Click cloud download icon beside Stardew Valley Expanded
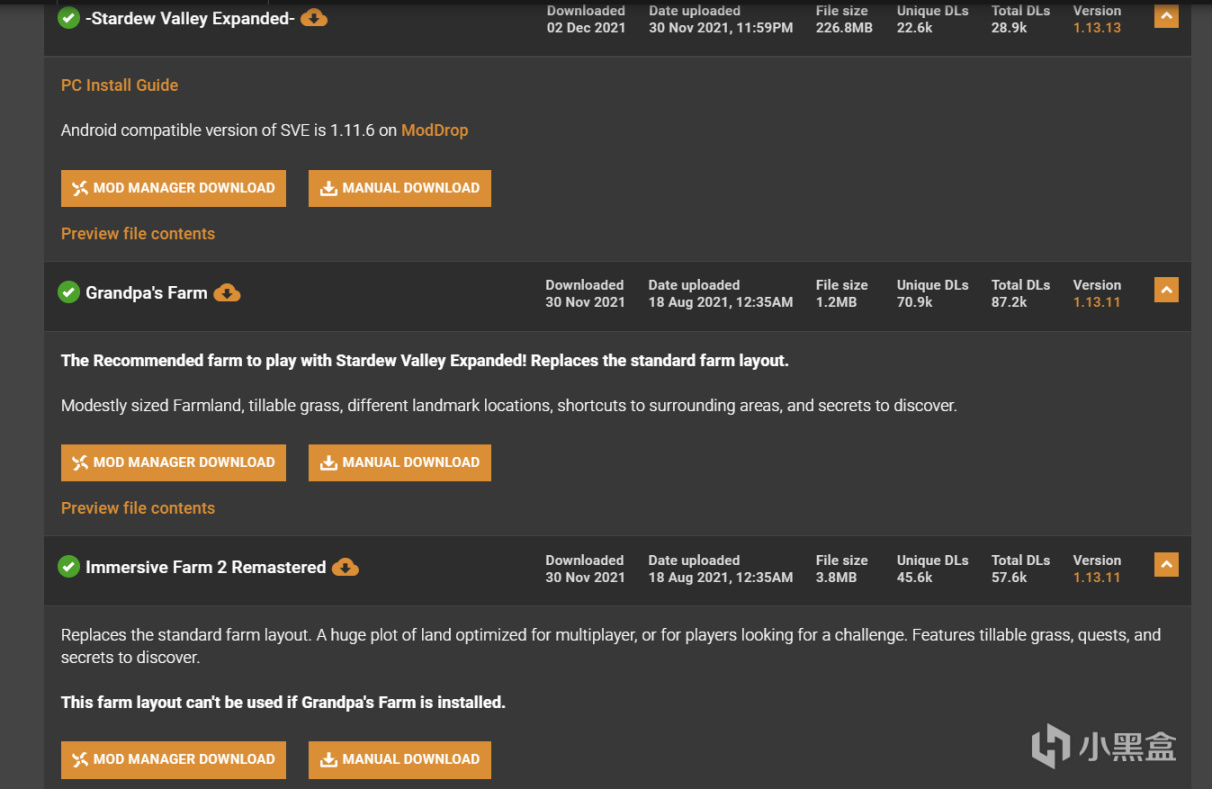The image size is (1212, 789). click(x=314, y=18)
